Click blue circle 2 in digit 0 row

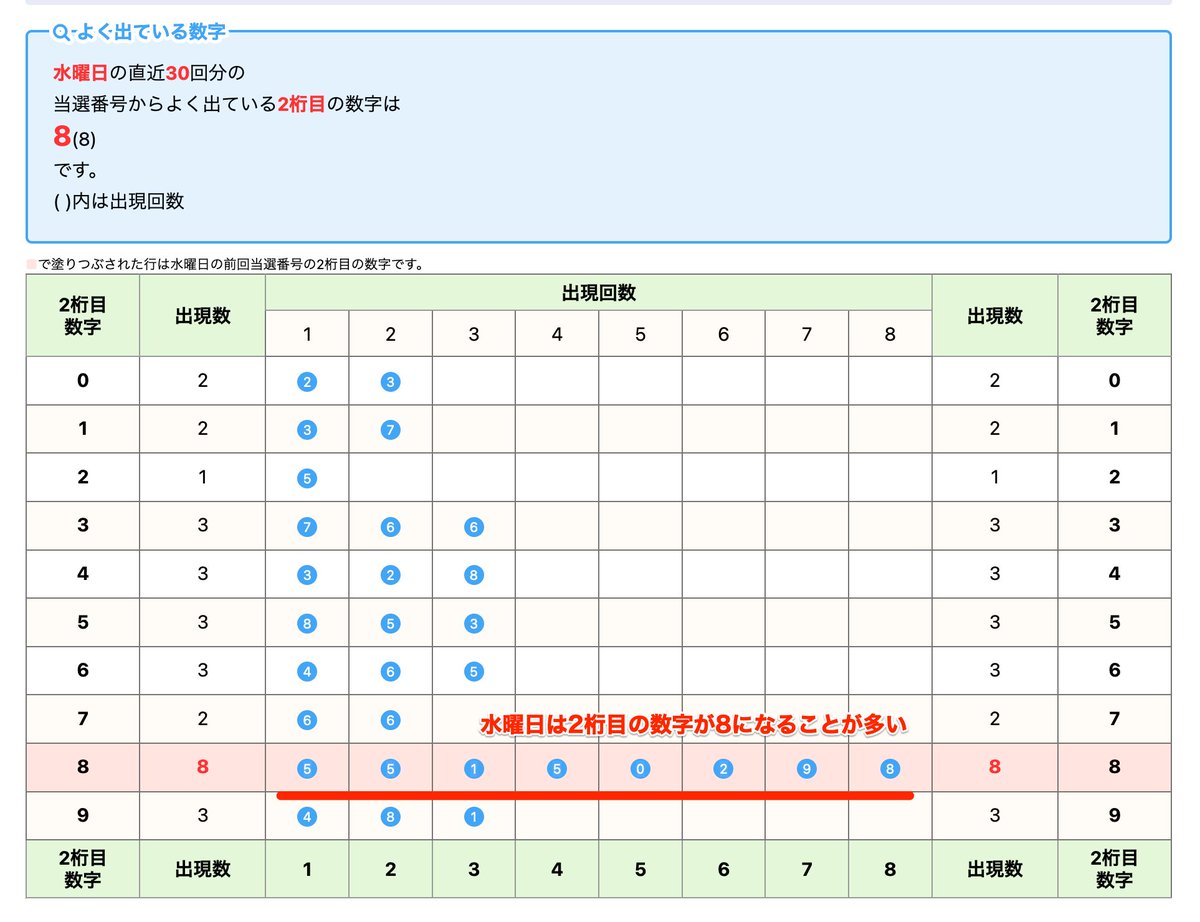(307, 381)
